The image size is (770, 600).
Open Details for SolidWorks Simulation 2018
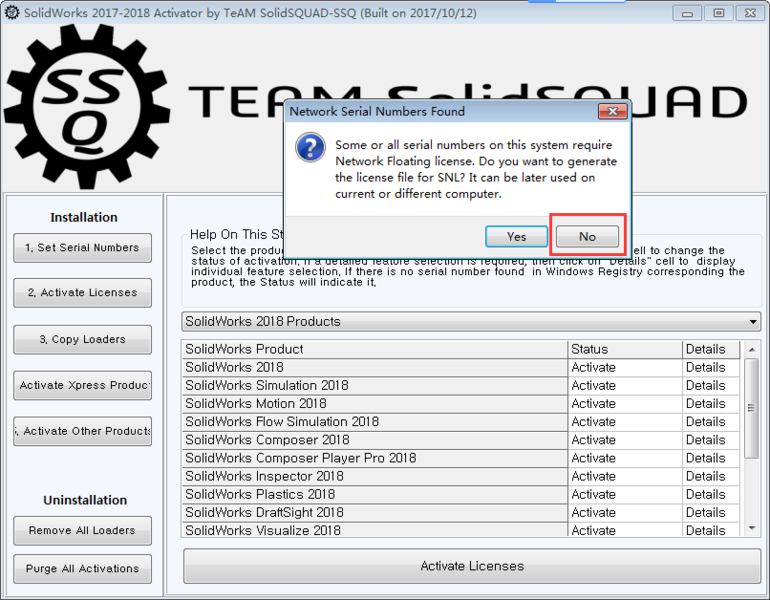tap(711, 385)
